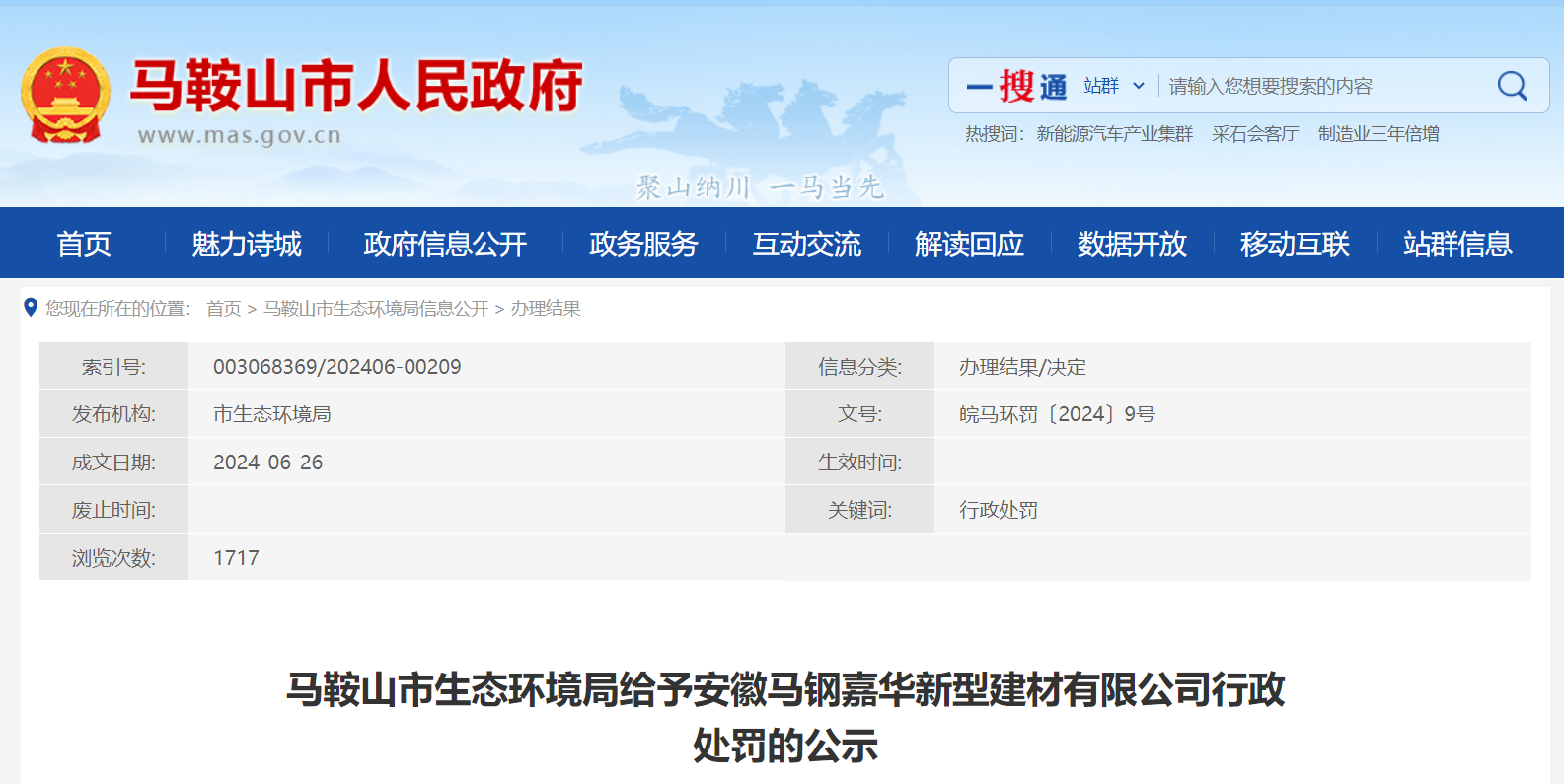Click the keyword value 行政处罚
This screenshot has width=1564, height=784.
(999, 510)
